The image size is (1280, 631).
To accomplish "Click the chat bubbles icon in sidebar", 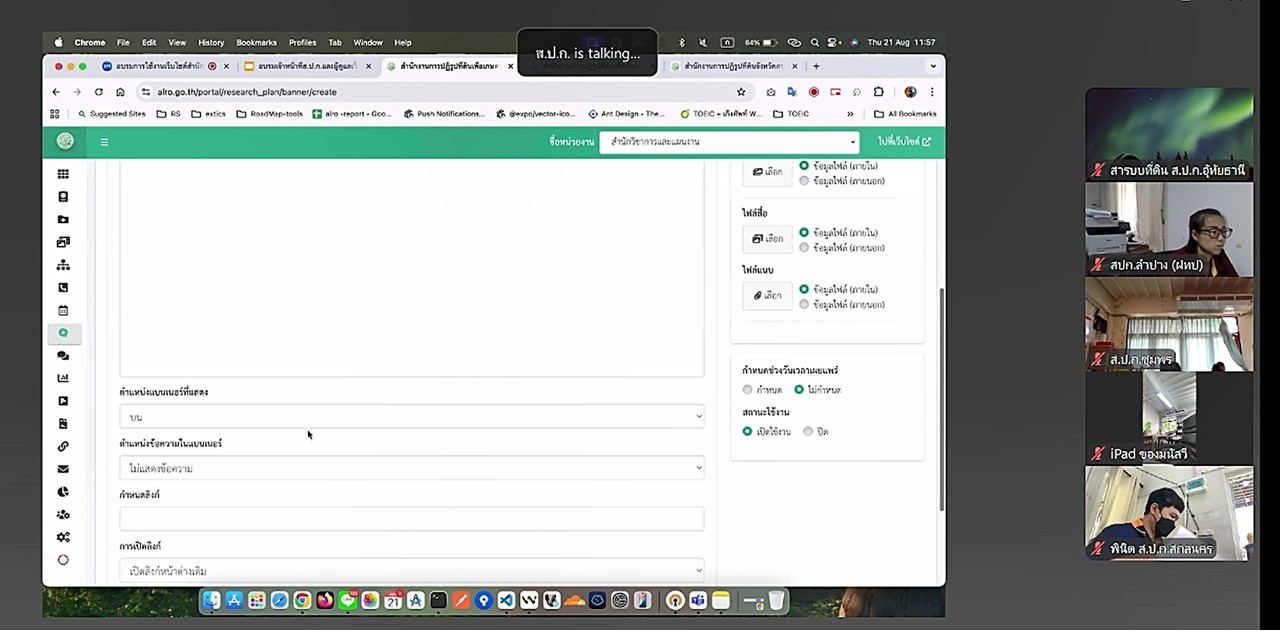I will [63, 356].
